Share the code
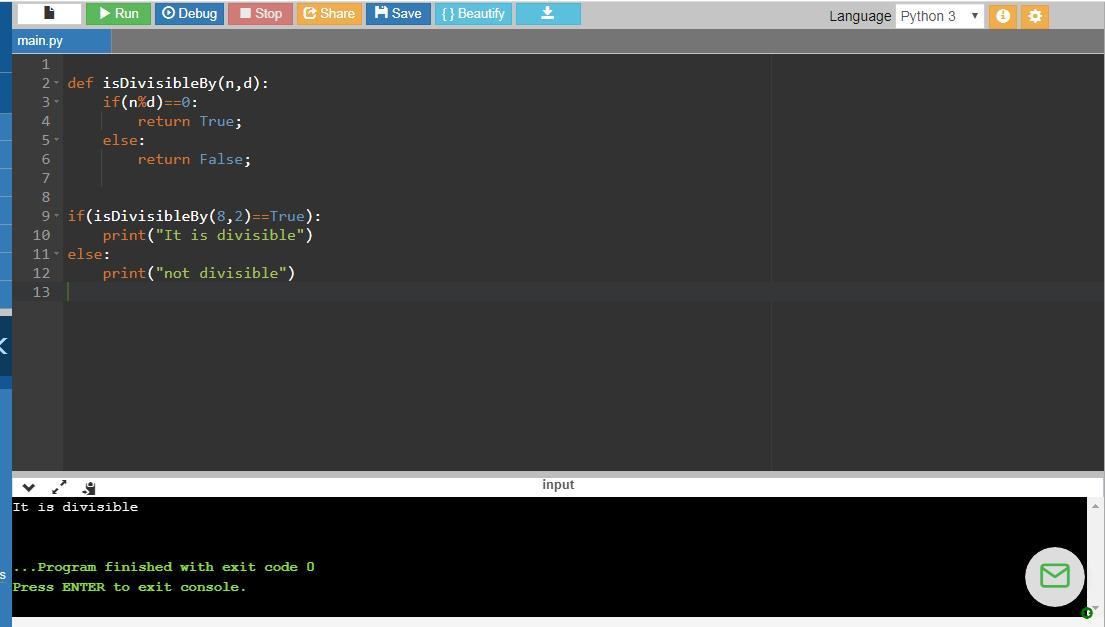The height and width of the screenshot is (627, 1105). 328,14
